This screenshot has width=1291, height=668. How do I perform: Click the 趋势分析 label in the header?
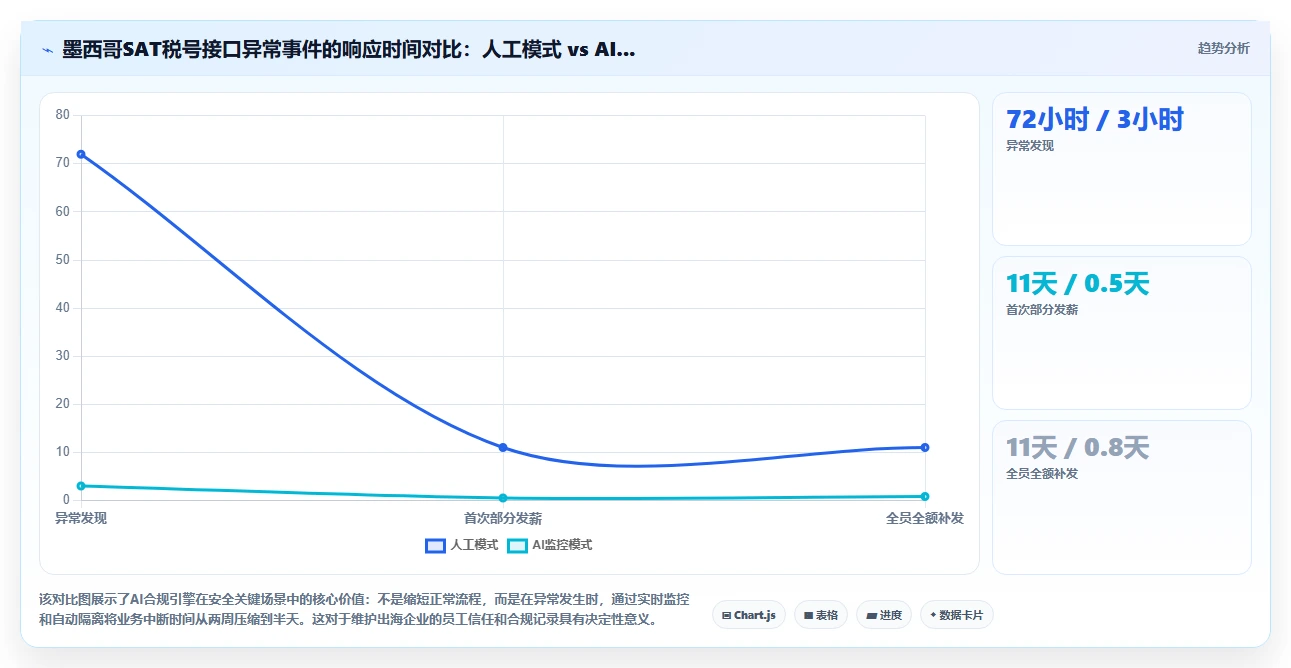1223,48
